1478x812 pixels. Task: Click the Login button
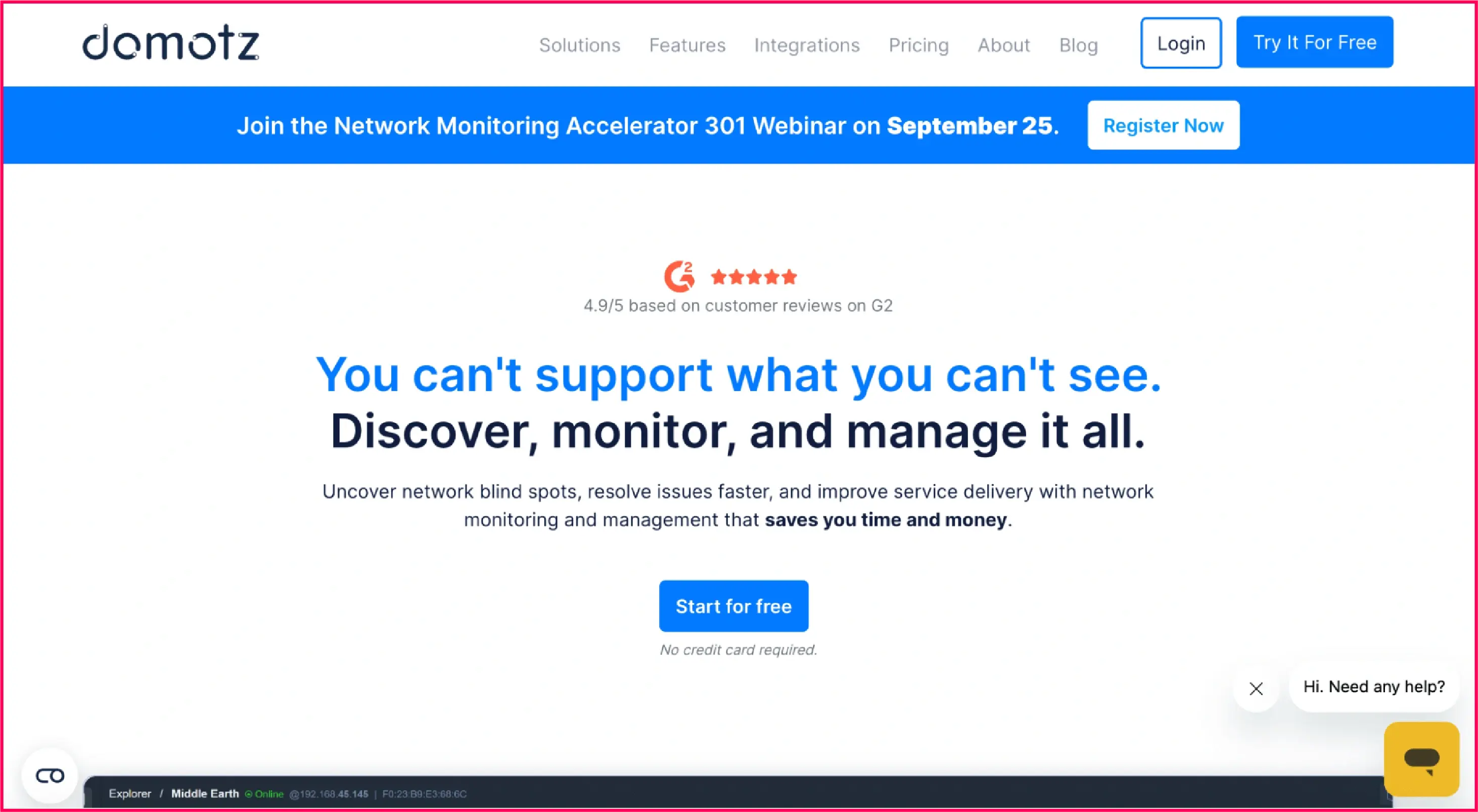1180,42
